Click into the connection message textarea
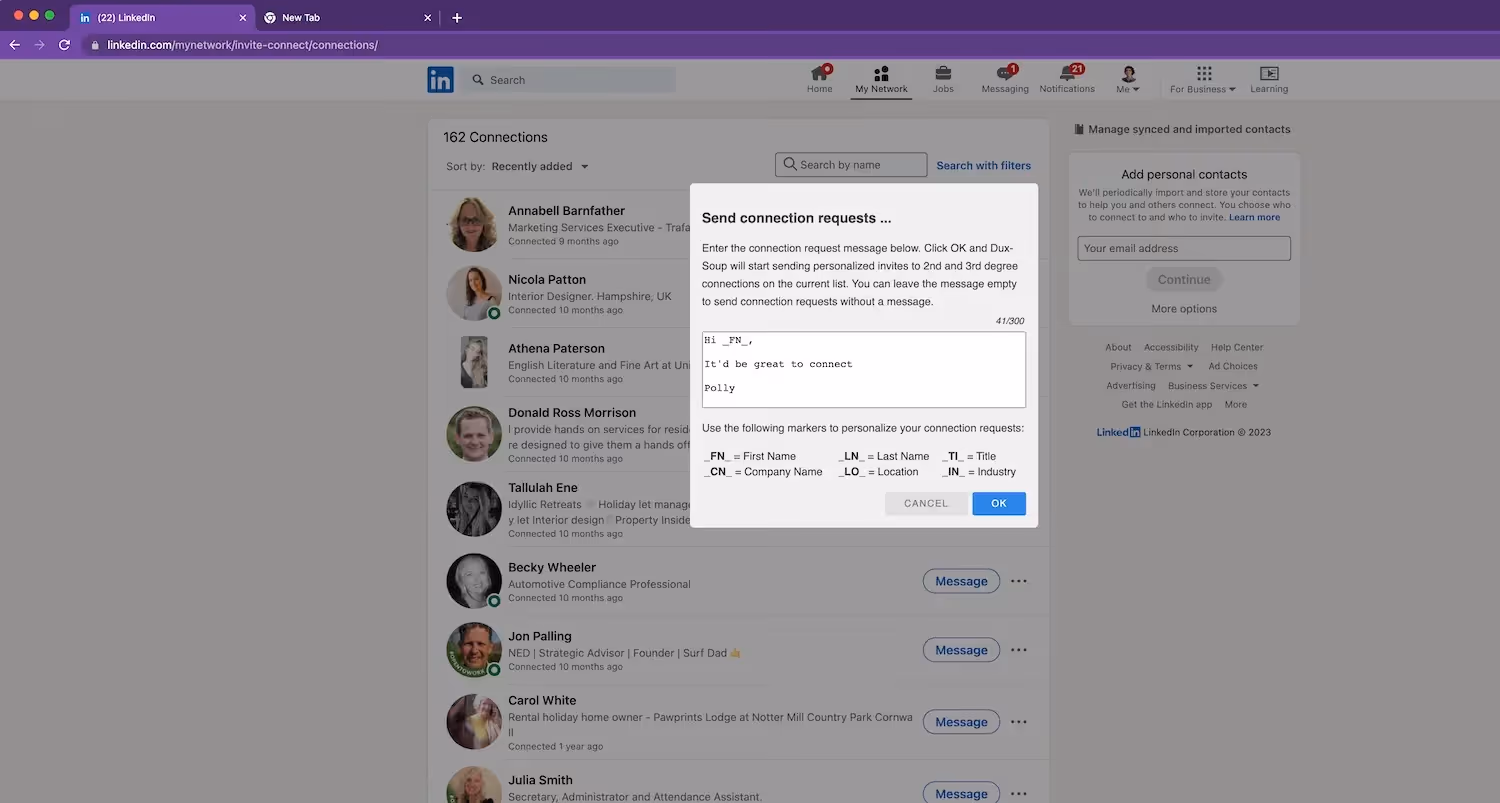The image size is (1500, 803). [864, 370]
